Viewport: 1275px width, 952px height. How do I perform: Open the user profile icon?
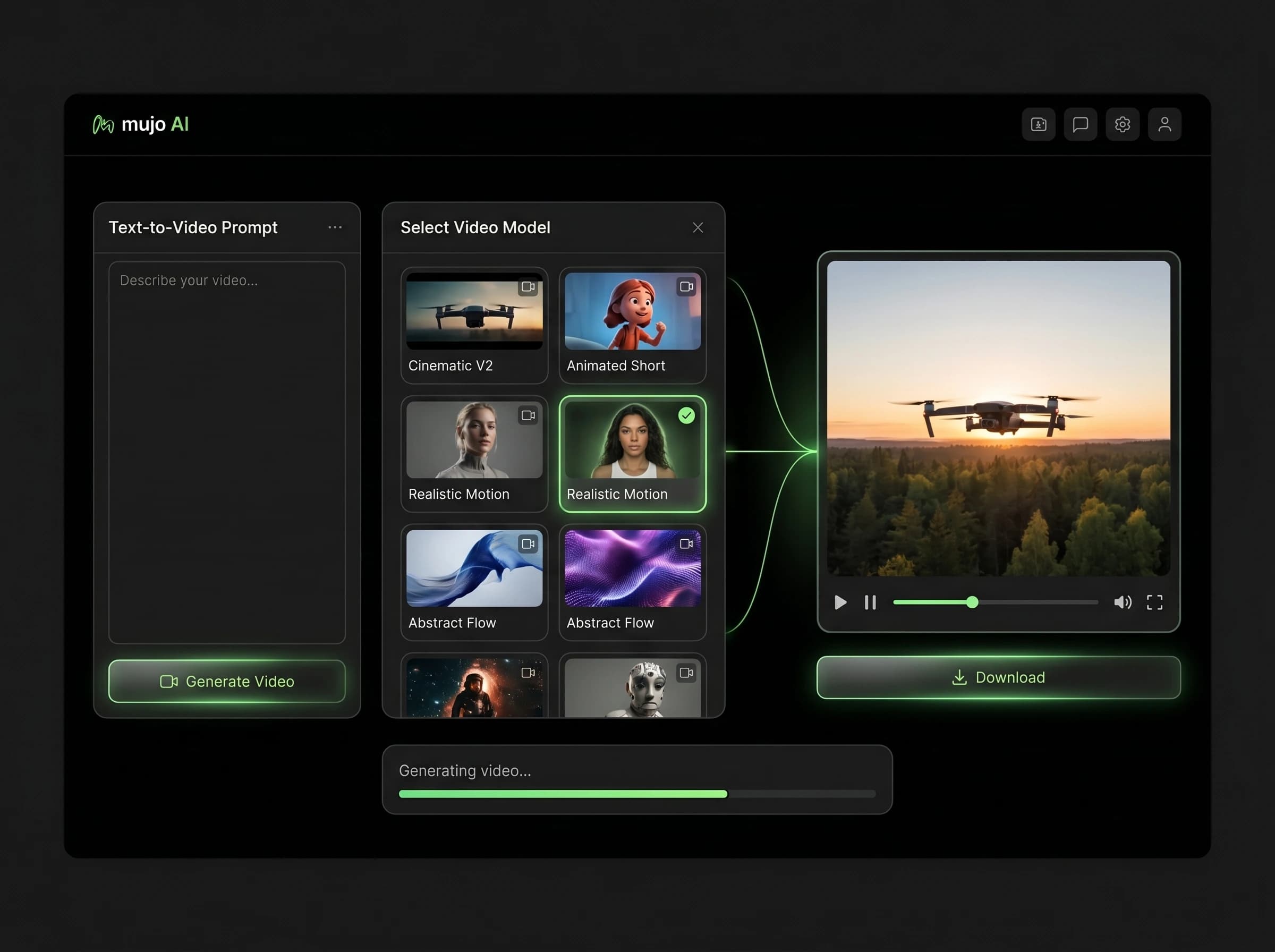pos(1164,124)
